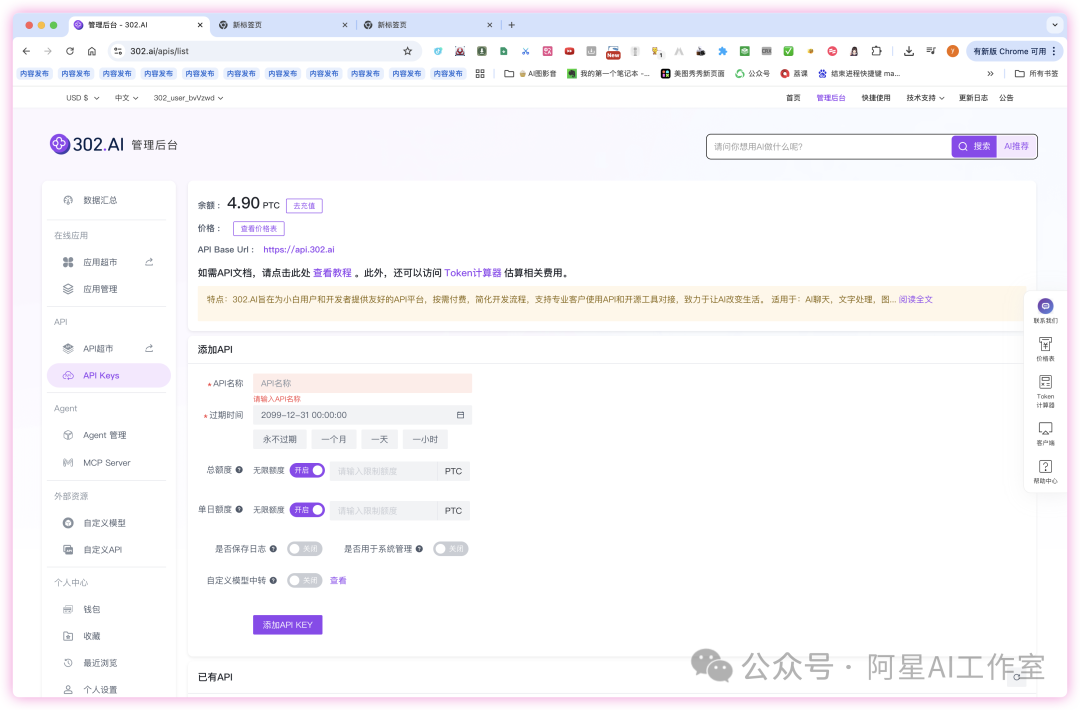1080x710 pixels.
Task: Click the help icon next to 总额度
Action: point(239,470)
